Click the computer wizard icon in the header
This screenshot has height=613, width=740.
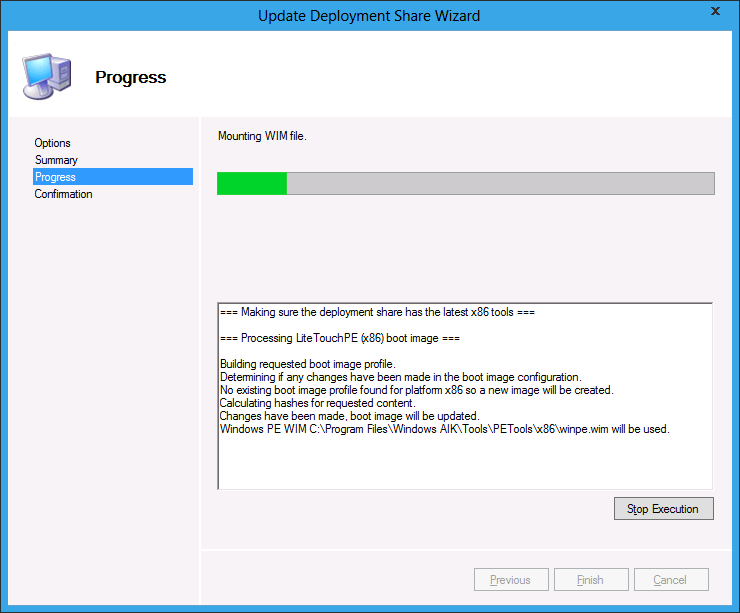tap(46, 75)
